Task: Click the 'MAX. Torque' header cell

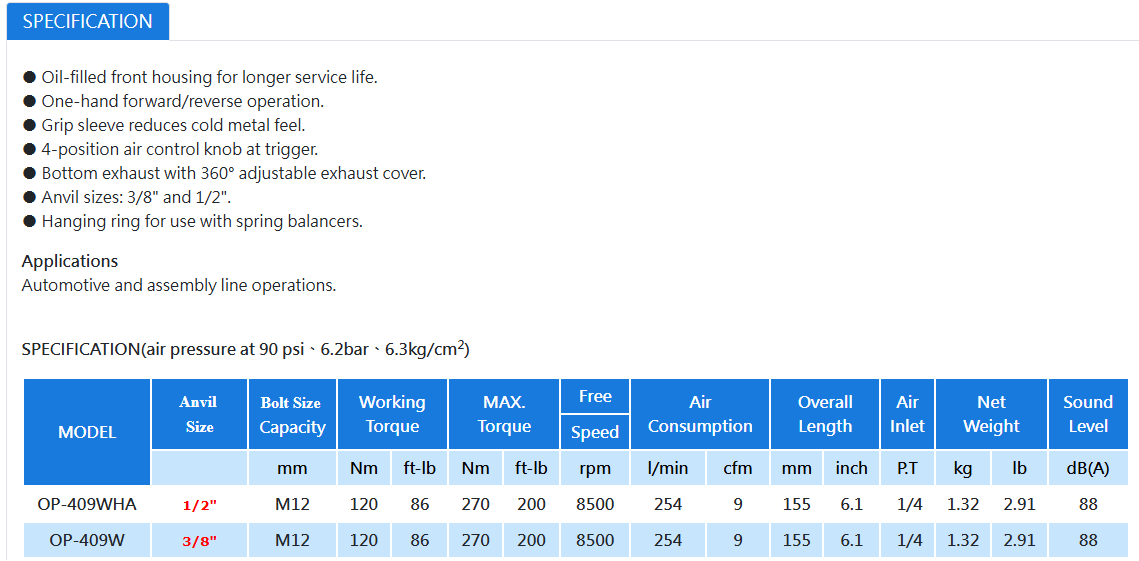Action: (504, 414)
